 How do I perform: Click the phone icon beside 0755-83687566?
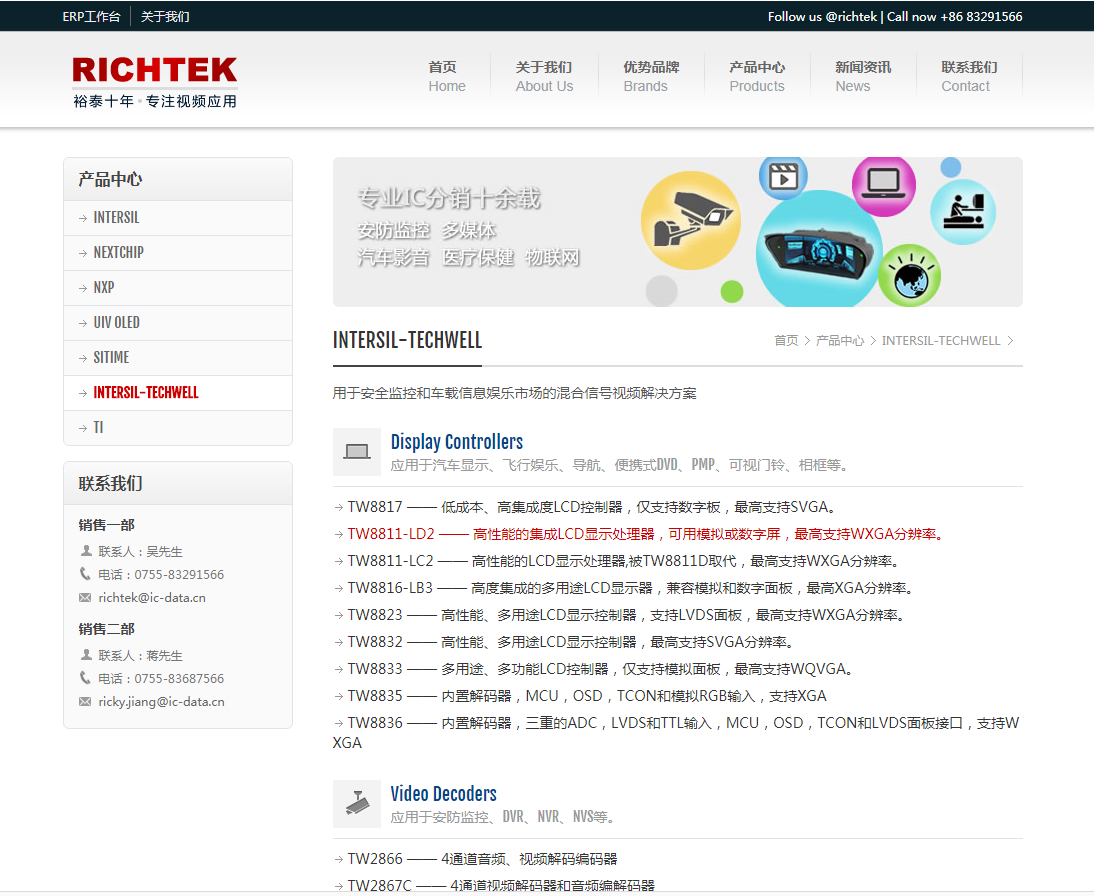(x=85, y=678)
